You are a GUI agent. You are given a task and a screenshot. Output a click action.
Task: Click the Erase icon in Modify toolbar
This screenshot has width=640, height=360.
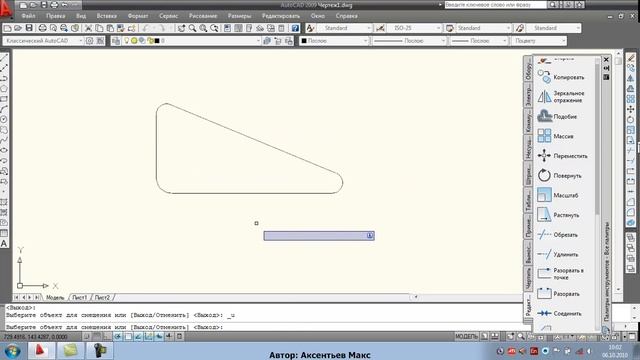(631, 58)
